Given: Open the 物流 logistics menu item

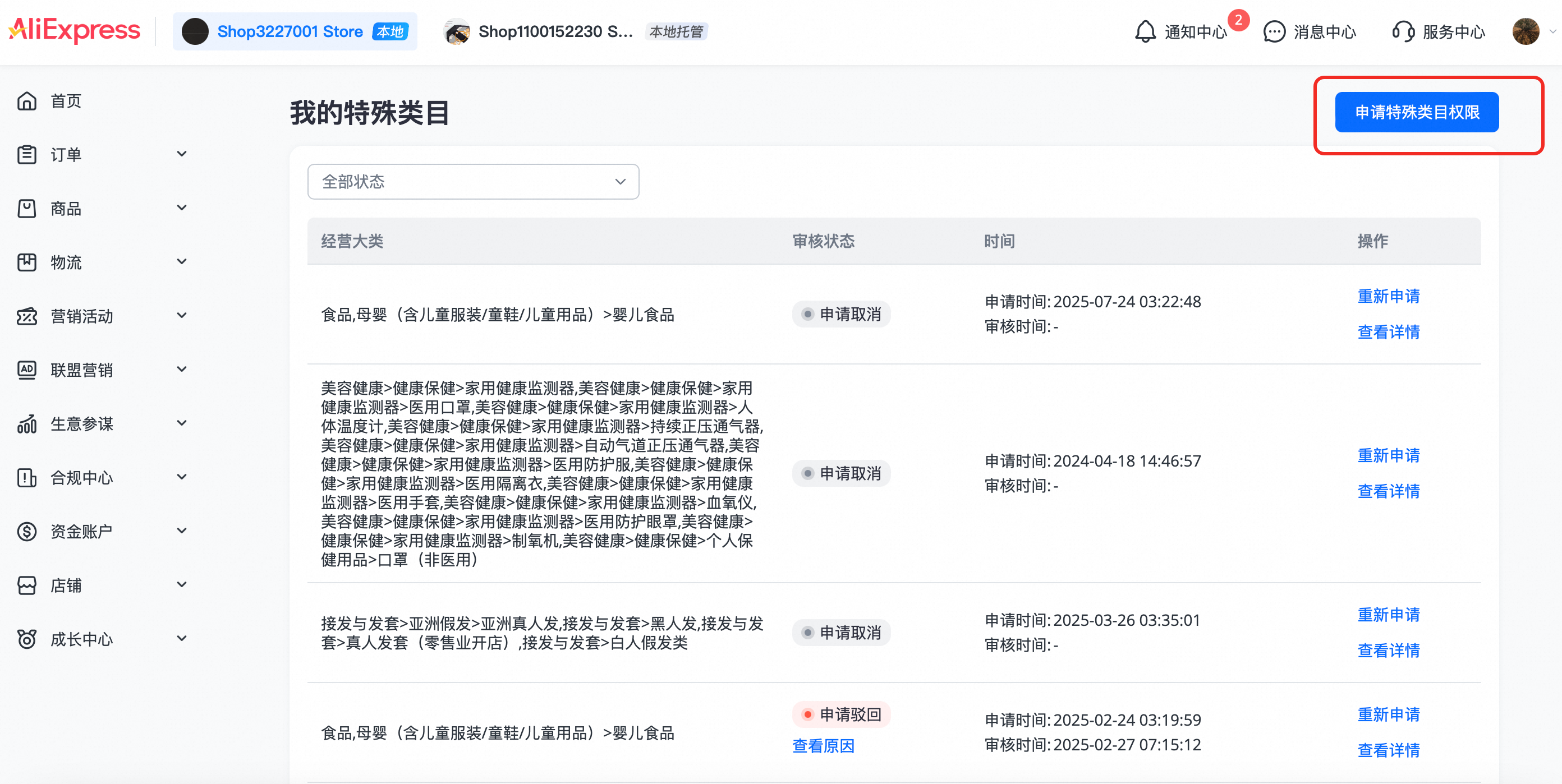Looking at the screenshot, I should pos(66,262).
